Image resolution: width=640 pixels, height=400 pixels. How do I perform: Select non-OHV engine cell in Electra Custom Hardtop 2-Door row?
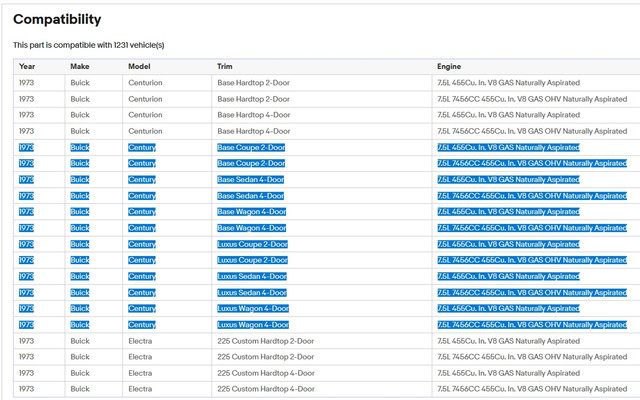(x=509, y=341)
